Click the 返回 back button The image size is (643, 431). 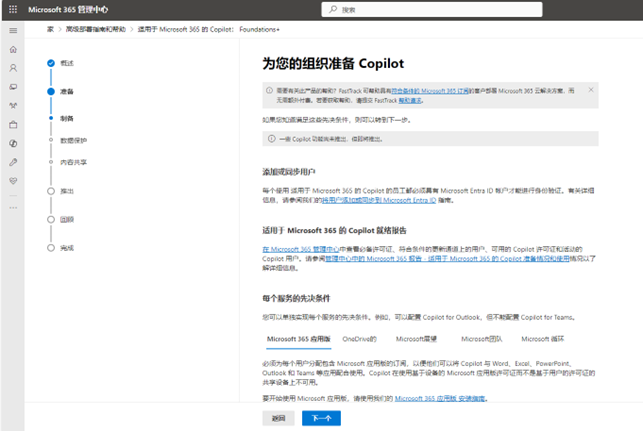(278, 418)
